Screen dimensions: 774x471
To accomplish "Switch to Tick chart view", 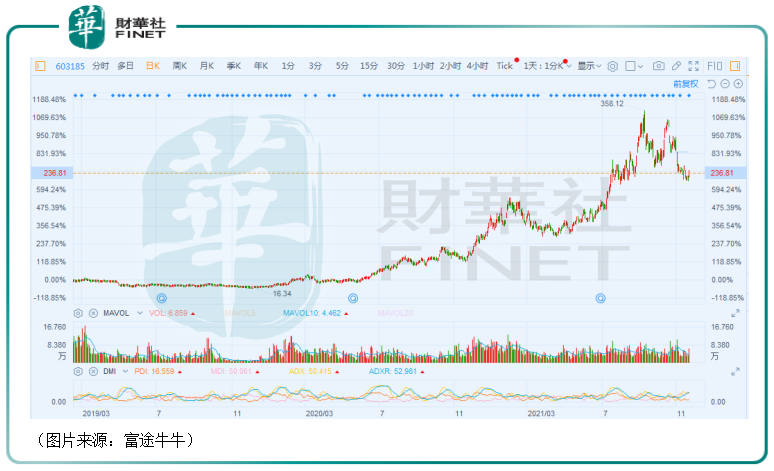I will point(504,66).
